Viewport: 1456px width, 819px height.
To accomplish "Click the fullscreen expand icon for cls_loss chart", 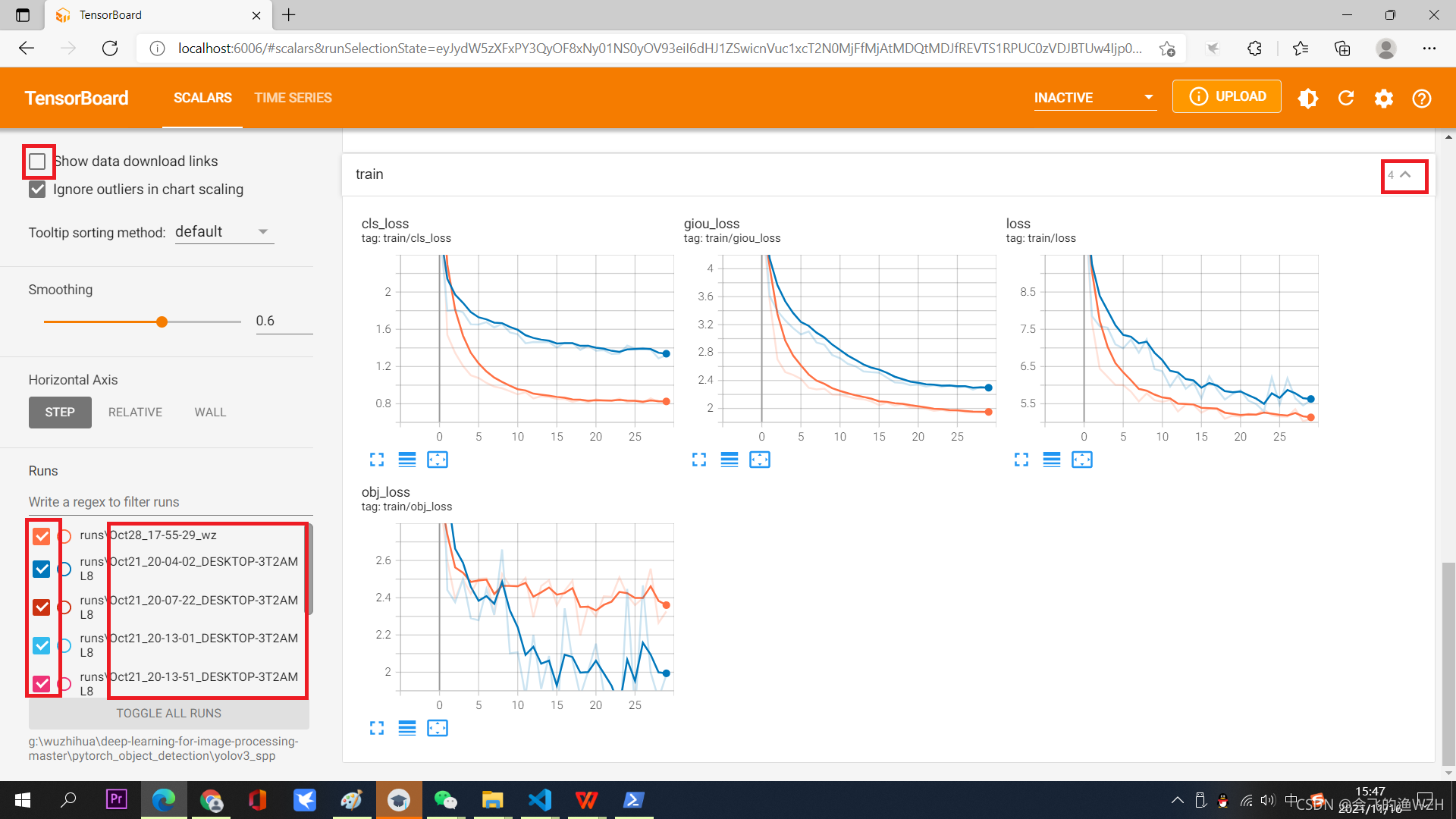I will point(376,459).
